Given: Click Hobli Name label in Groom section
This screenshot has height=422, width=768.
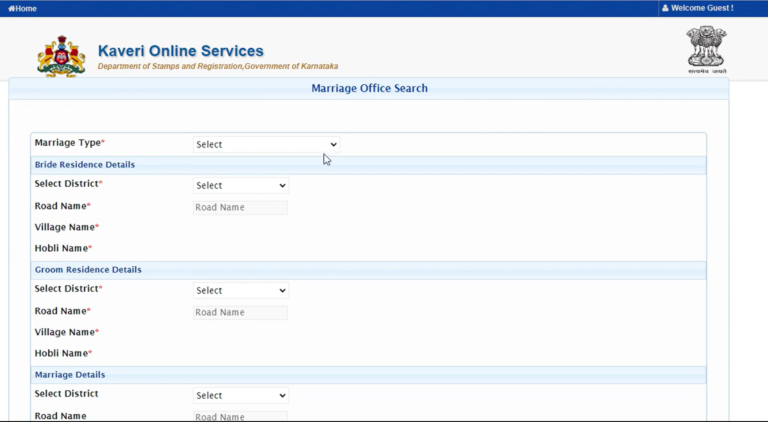Looking at the screenshot, I should 63,353.
